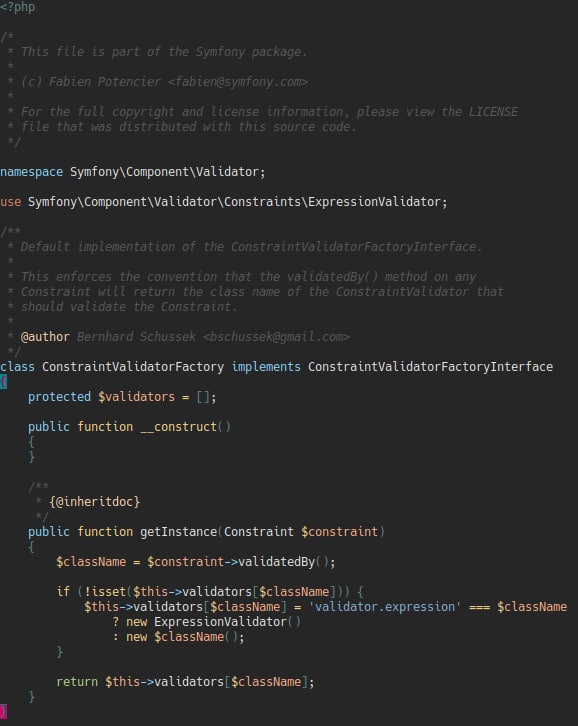Click the 'if' keyword
Image resolution: width=578 pixels, height=726 pixels.
(63, 592)
